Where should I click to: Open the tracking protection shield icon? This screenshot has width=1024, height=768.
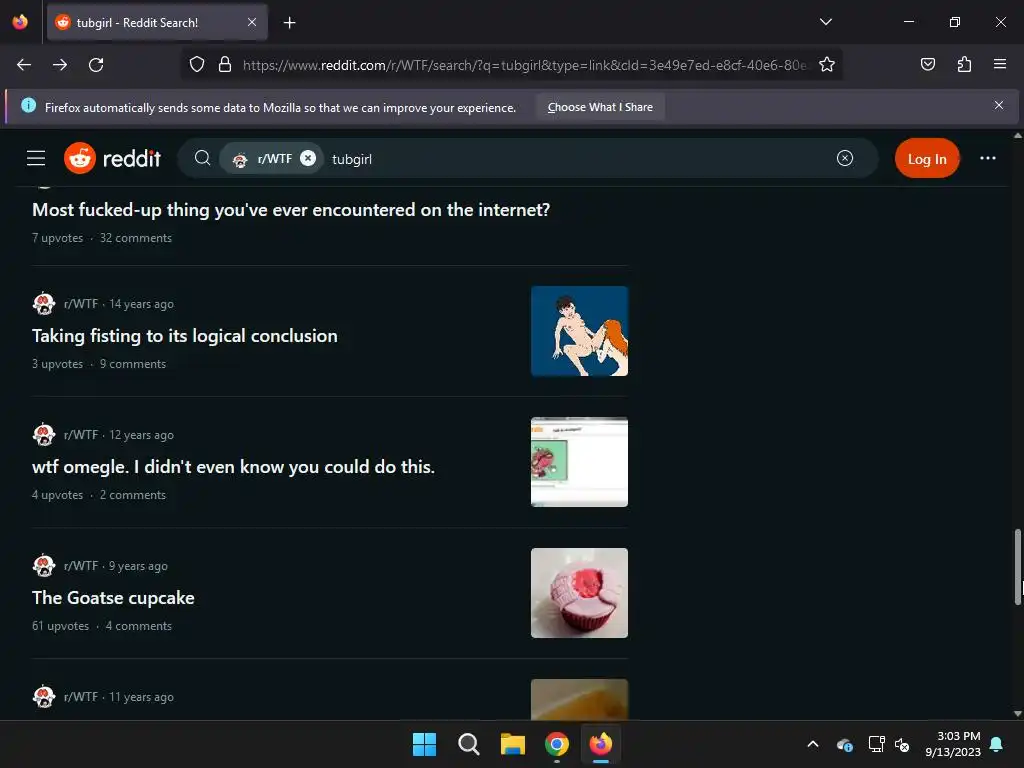[x=197, y=65]
